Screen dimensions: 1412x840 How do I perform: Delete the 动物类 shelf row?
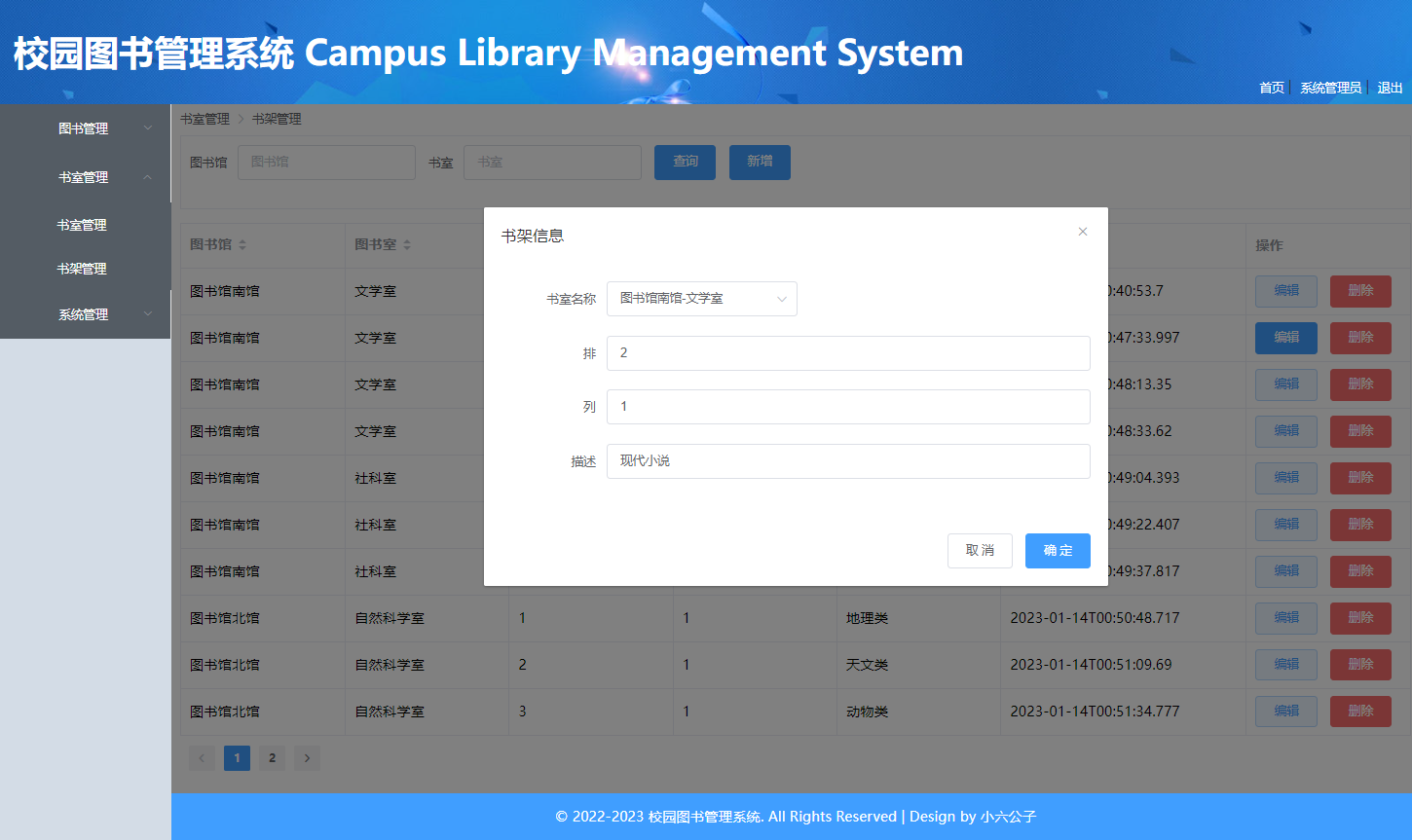point(1360,712)
